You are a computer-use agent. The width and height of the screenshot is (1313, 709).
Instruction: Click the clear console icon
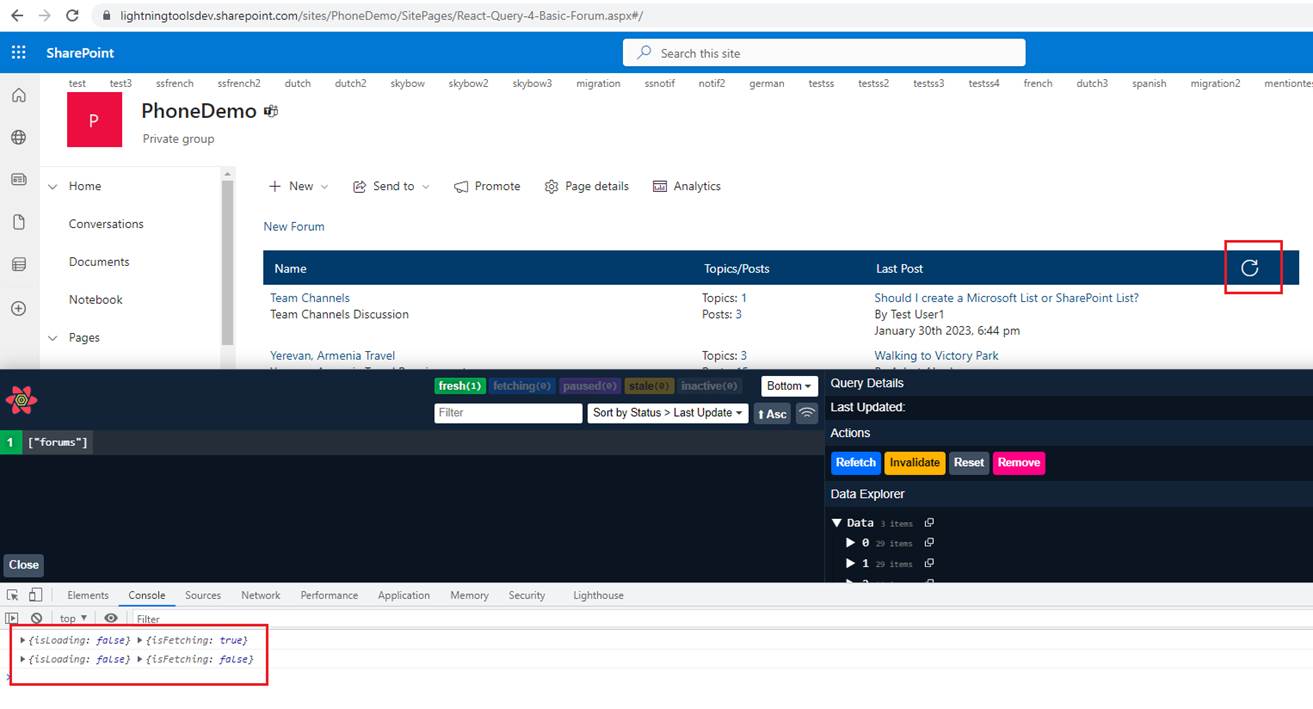(37, 619)
